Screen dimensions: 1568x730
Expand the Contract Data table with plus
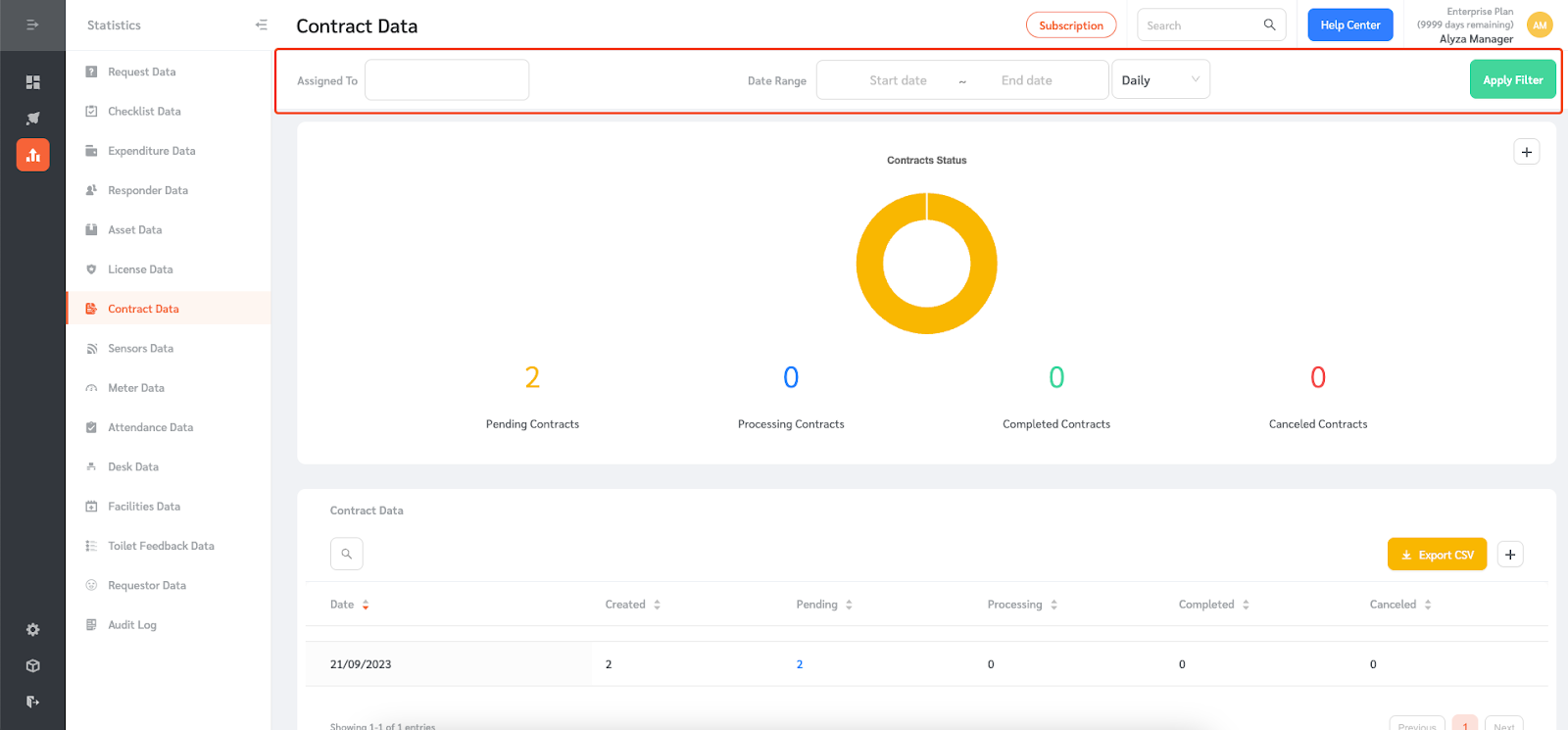coord(1510,555)
